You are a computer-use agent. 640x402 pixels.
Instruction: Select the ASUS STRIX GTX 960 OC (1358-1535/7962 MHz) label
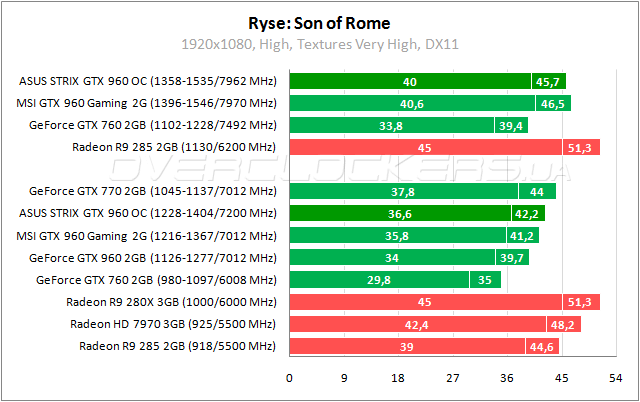tap(147, 81)
